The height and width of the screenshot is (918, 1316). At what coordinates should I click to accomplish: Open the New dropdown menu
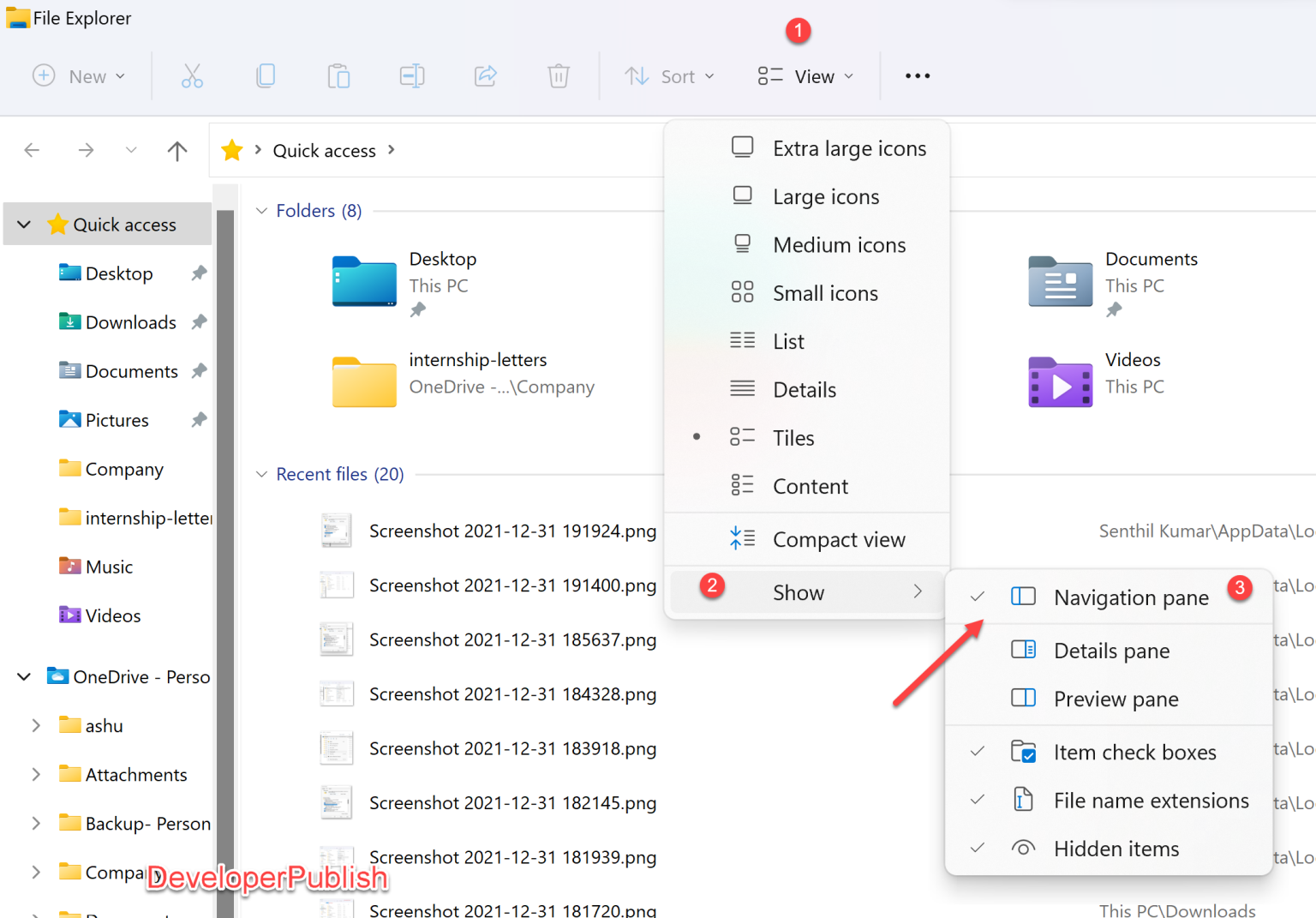click(80, 75)
